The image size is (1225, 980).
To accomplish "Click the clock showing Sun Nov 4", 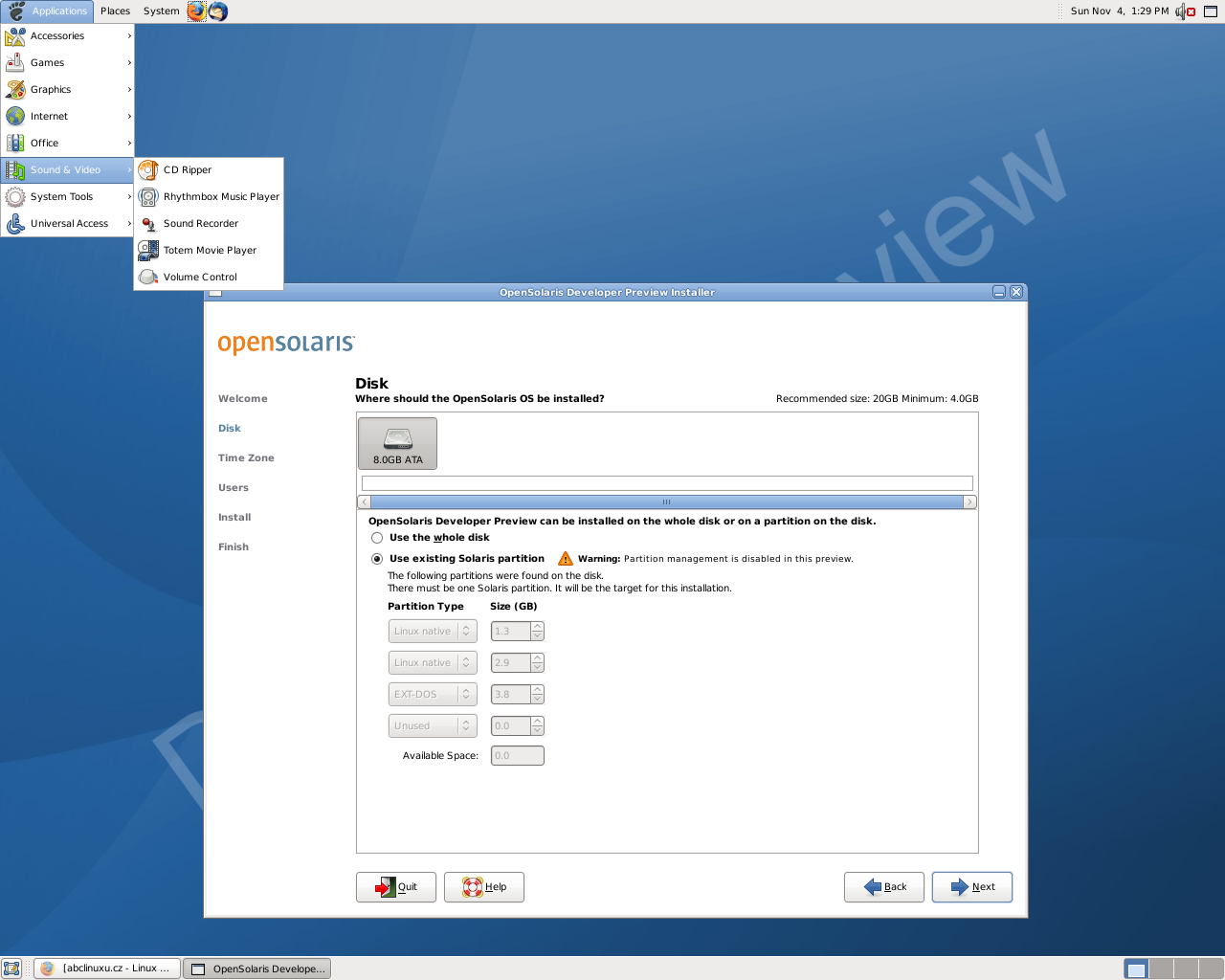I will click(1119, 11).
